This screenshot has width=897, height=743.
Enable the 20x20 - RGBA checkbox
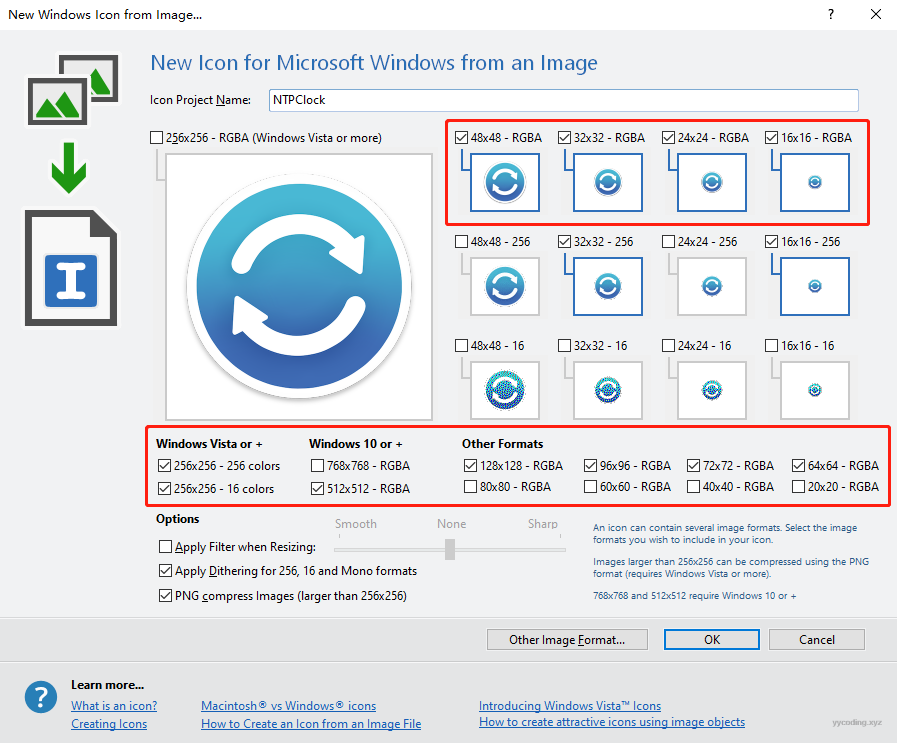798,487
